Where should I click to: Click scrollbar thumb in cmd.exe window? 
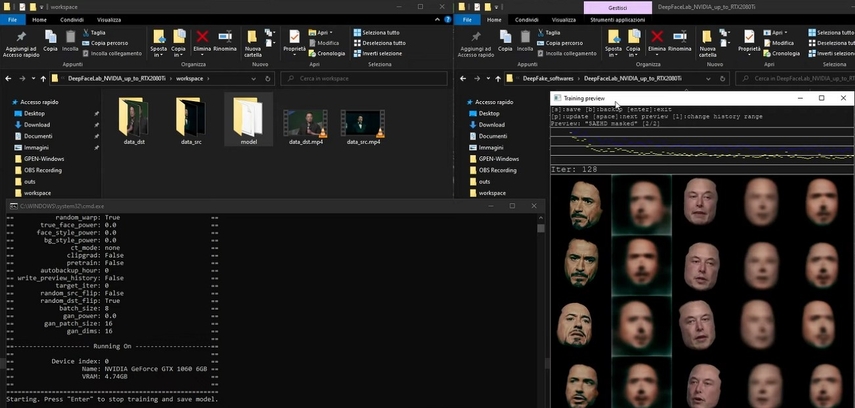(540, 229)
